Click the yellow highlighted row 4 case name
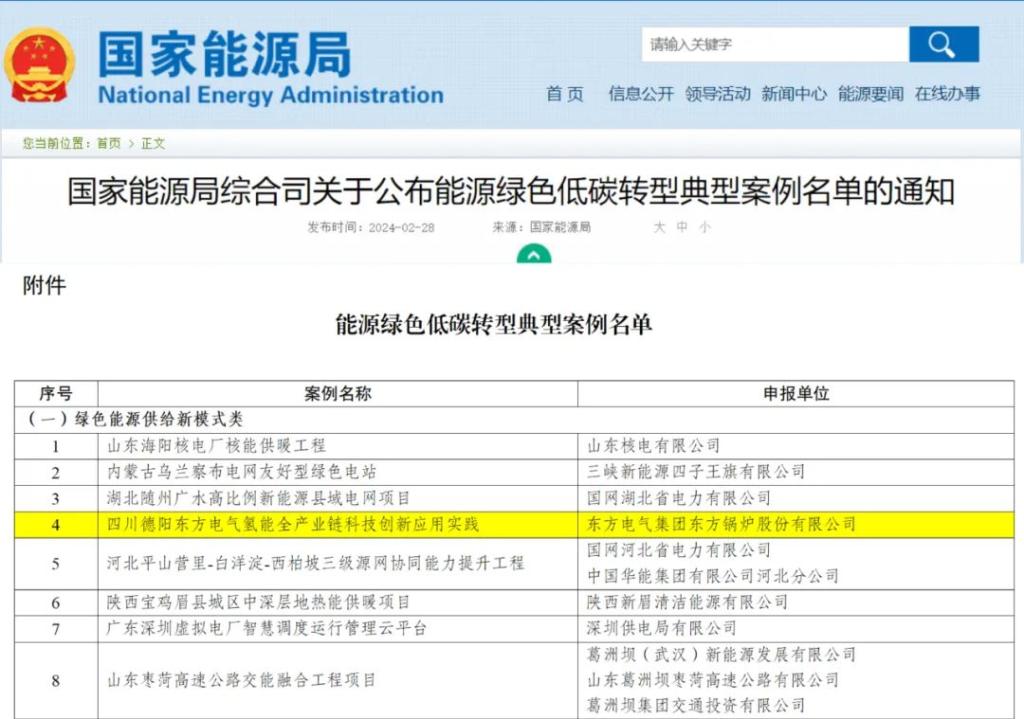Image resolution: width=1024 pixels, height=719 pixels. tap(293, 524)
